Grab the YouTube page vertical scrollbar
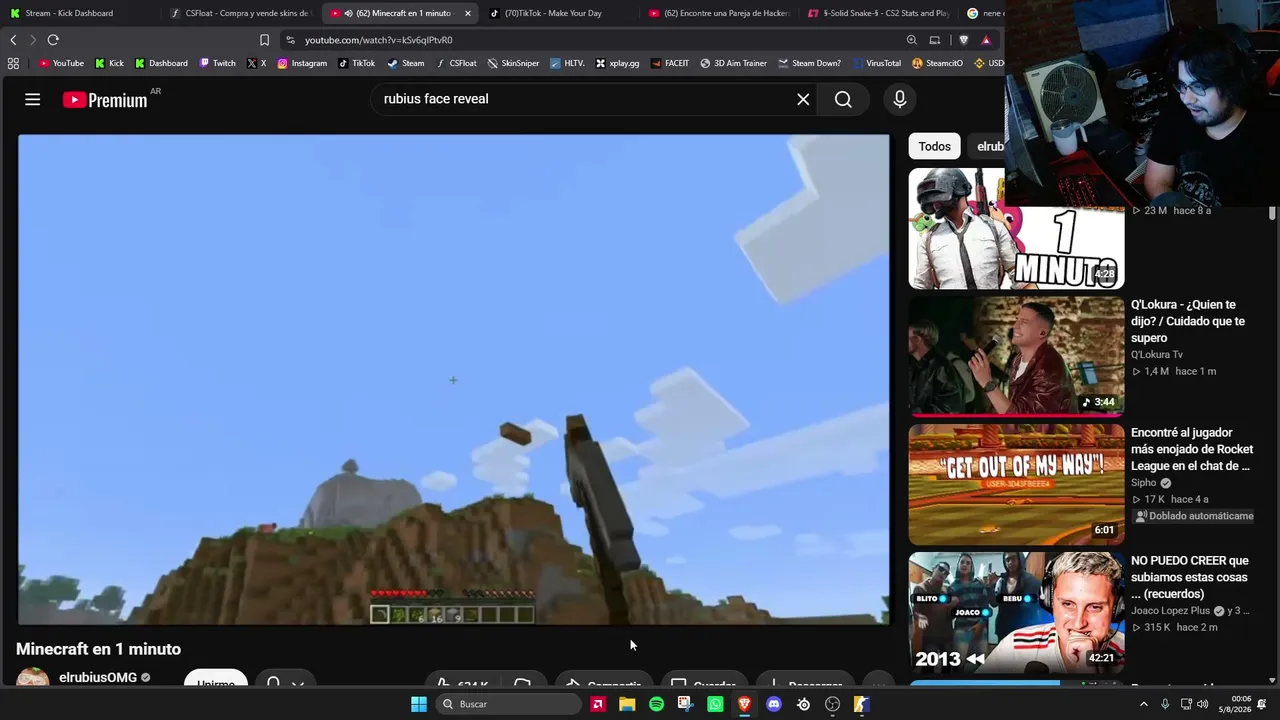The height and width of the screenshot is (720, 1280). coord(1272,213)
